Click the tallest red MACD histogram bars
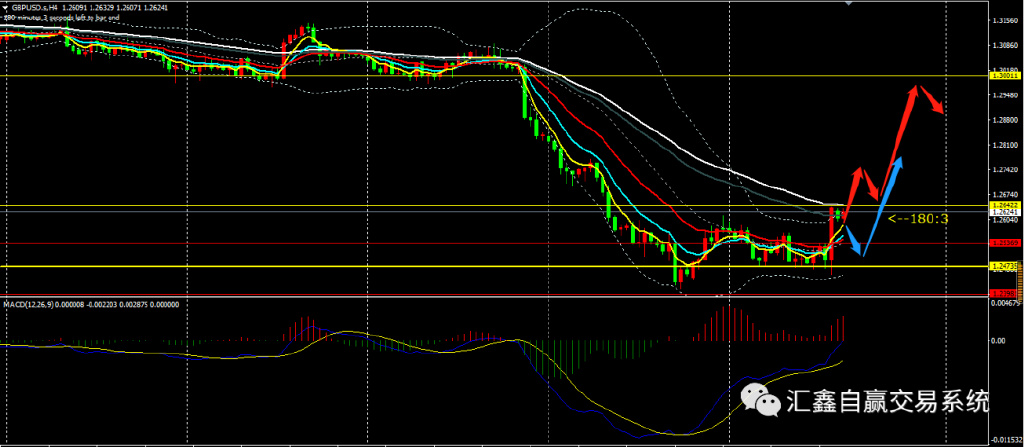Viewport: 1024px width, 447px height. point(727,324)
